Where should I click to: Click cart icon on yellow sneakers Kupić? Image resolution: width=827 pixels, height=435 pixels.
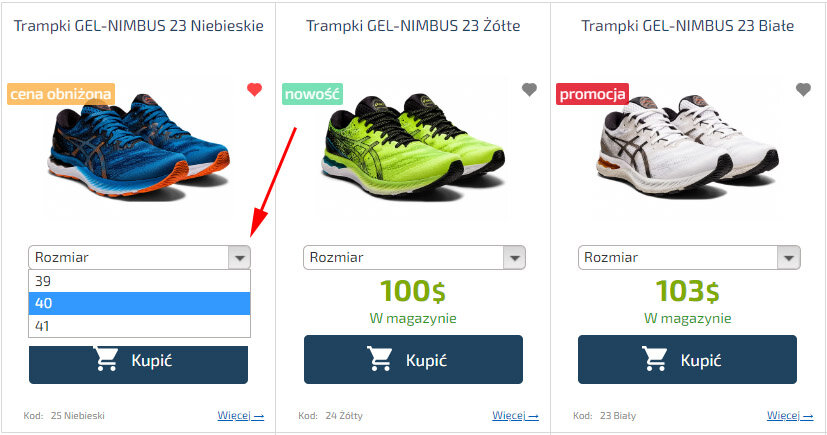click(x=380, y=359)
